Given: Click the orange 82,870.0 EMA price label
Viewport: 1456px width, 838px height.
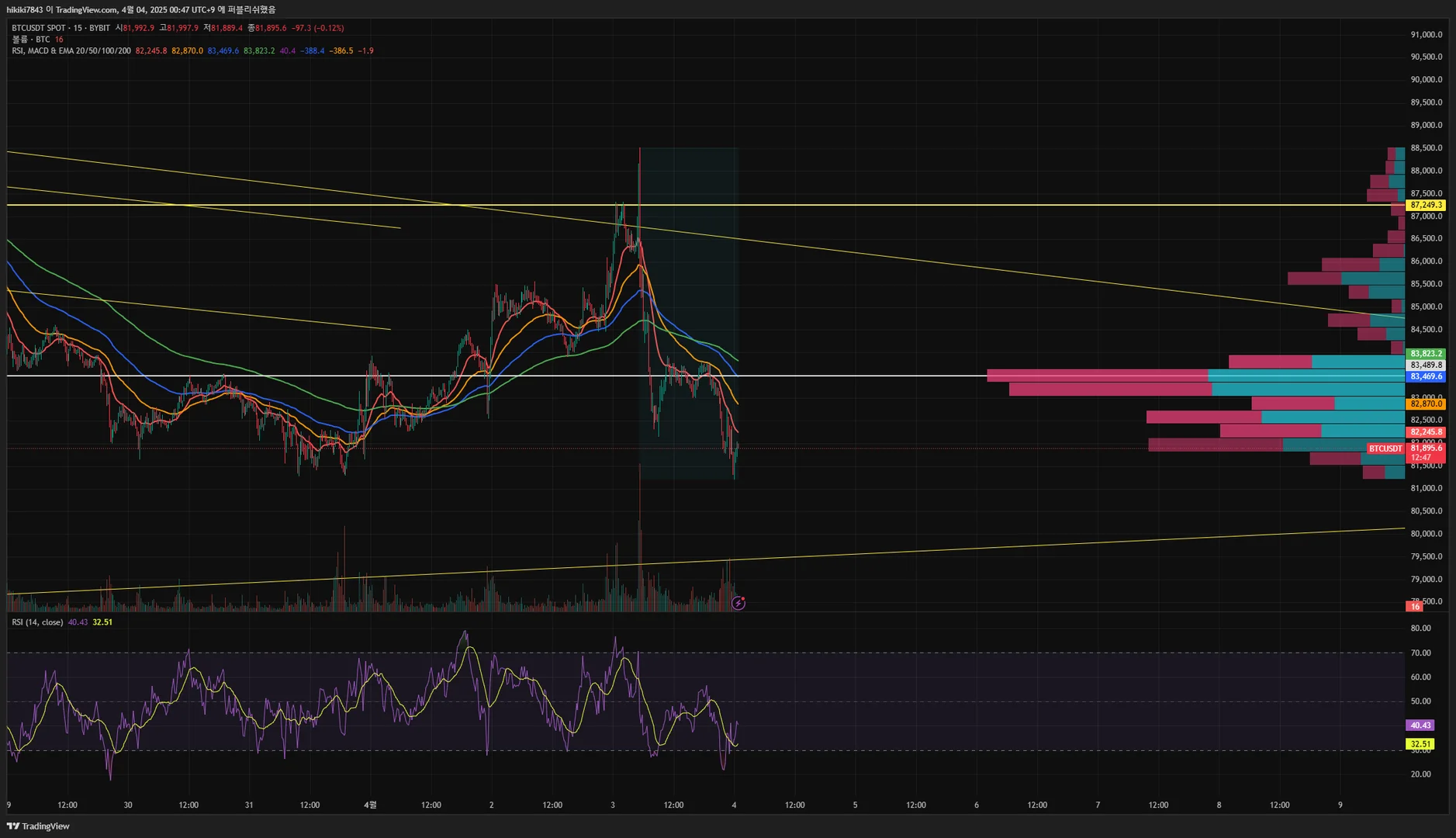Looking at the screenshot, I should [1426, 404].
